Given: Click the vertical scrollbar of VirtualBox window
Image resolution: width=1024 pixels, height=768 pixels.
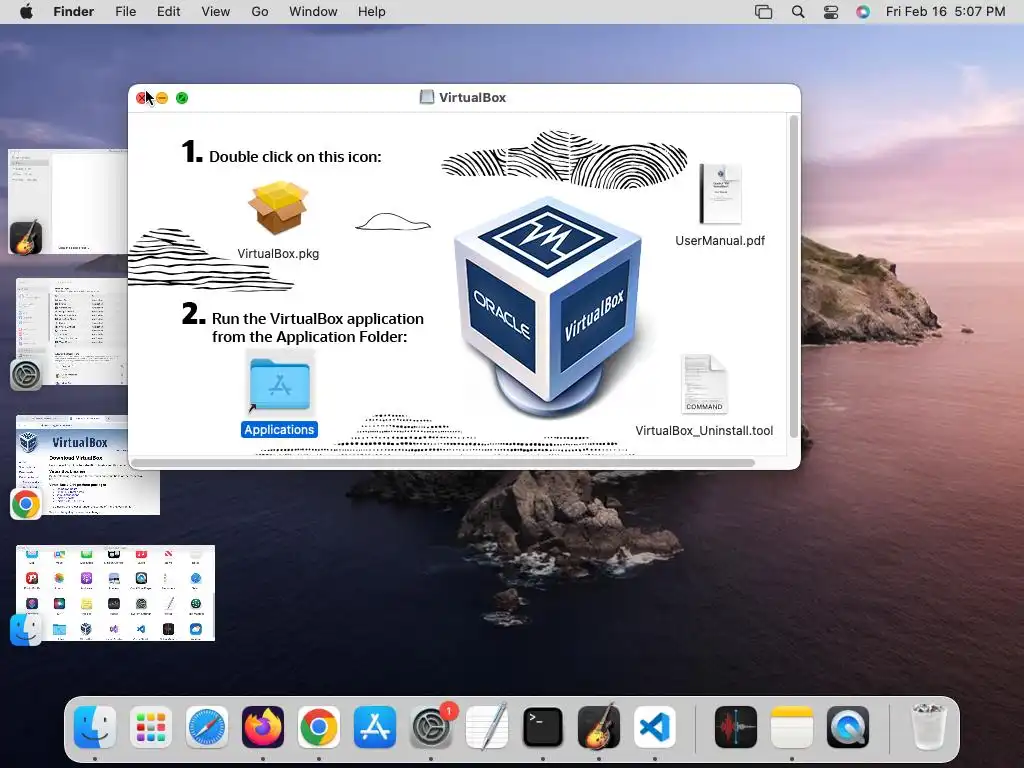Looking at the screenshot, I should 793,277.
